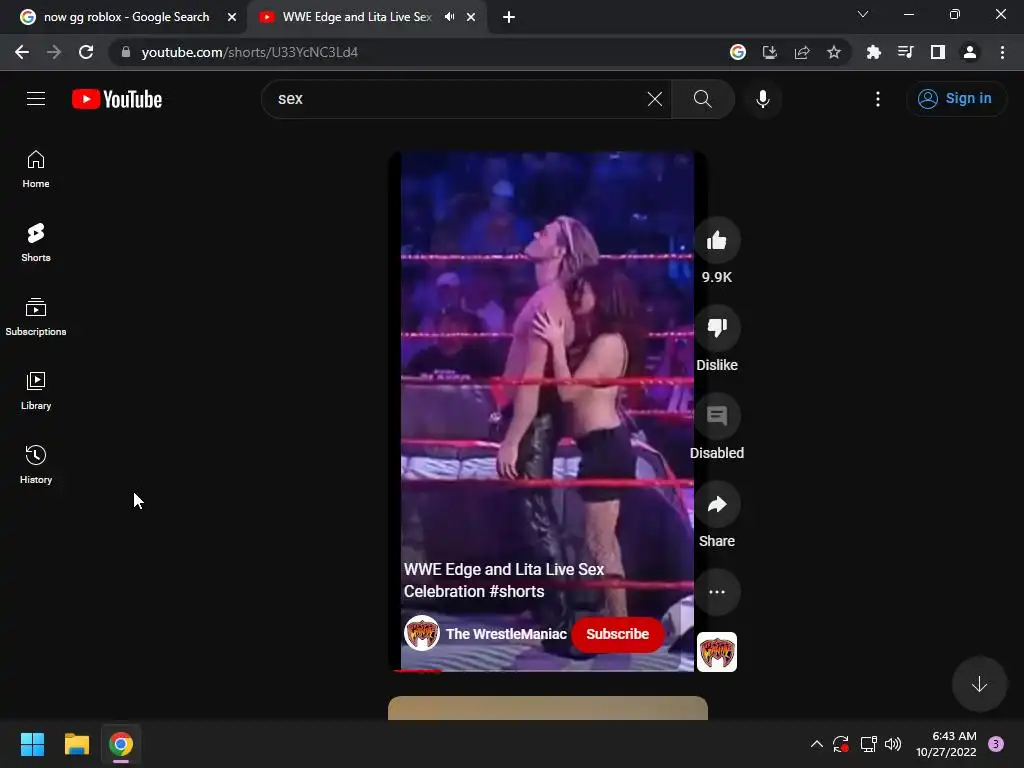The image size is (1024, 768).
Task: Open YouTube settings three-dot menu
Action: pos(878,99)
